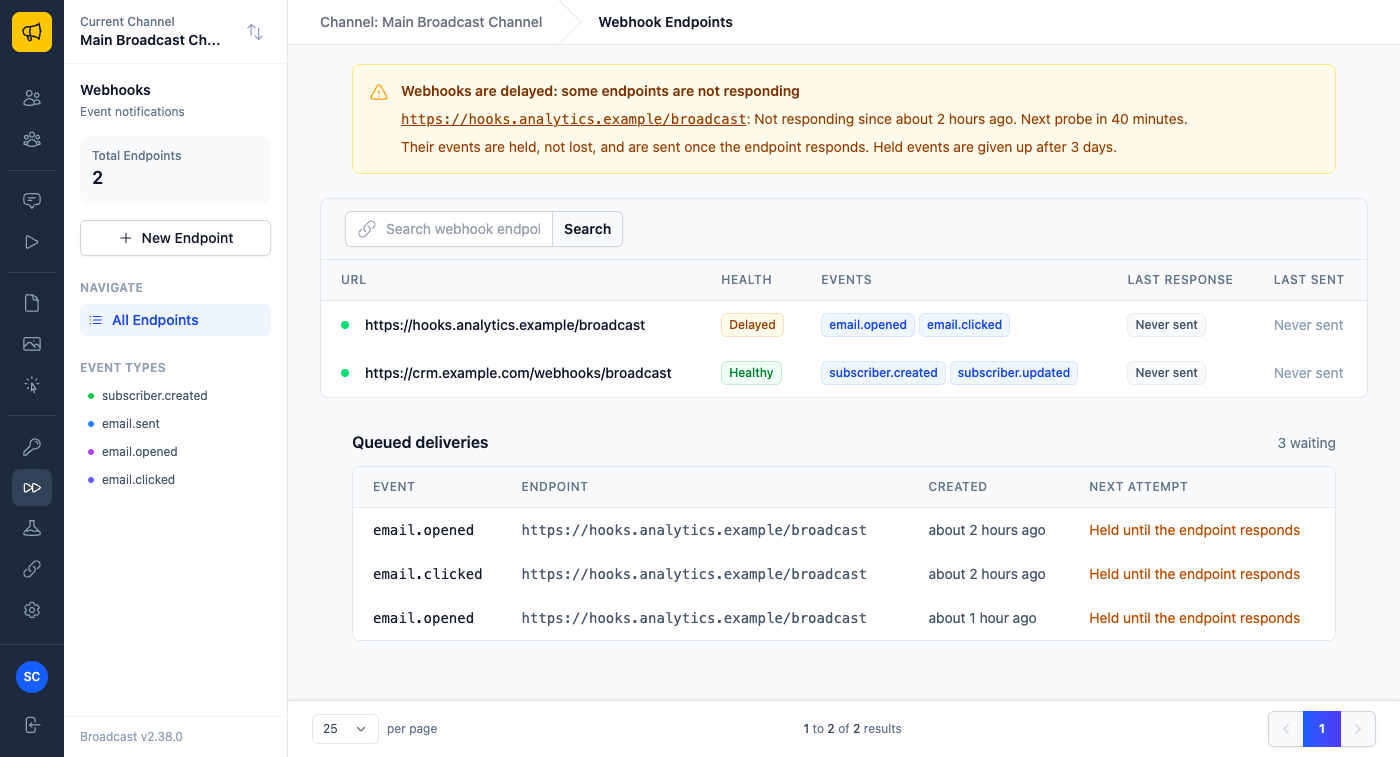Click the search webhook endpoints input field
This screenshot has width=1400, height=757.
coord(449,229)
